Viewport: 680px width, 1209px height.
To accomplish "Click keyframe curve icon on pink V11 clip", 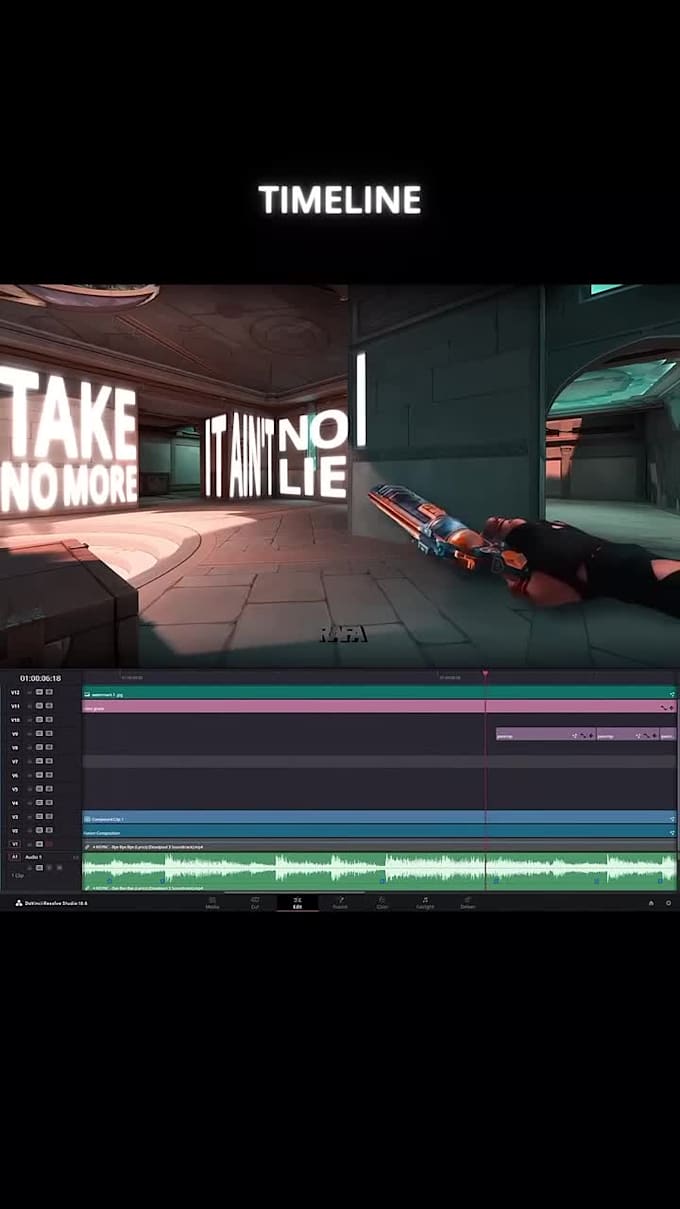I will [x=663, y=707].
